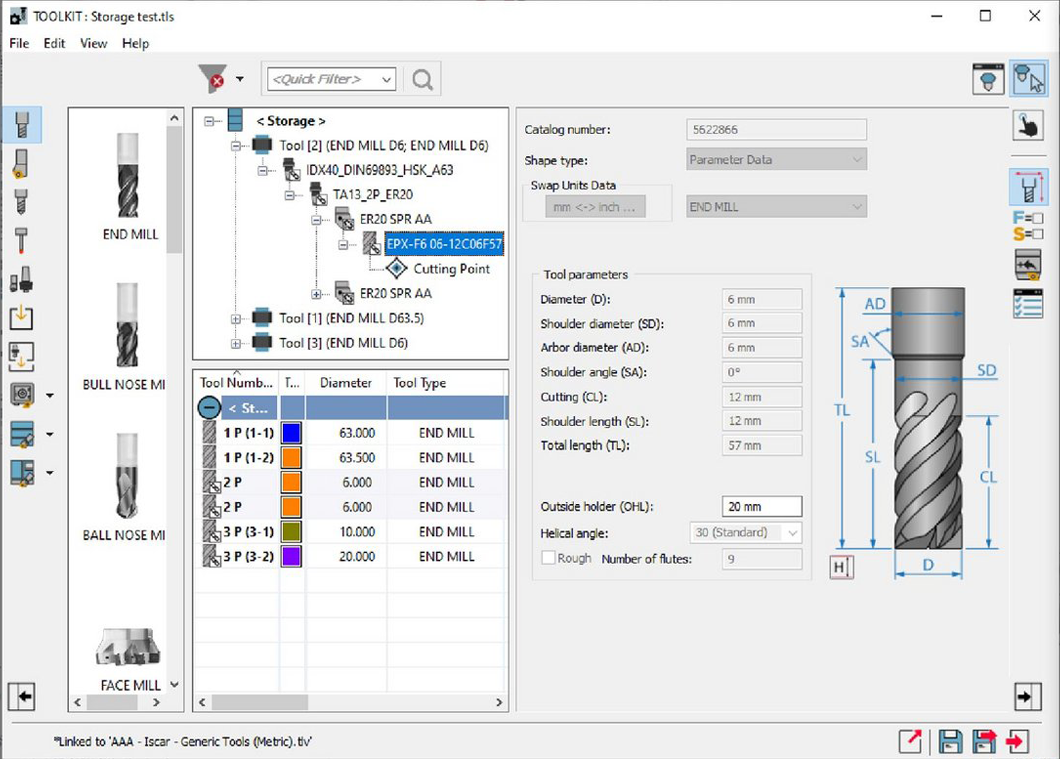
Task: Click the tool dimension parameters icon
Action: point(1028,187)
